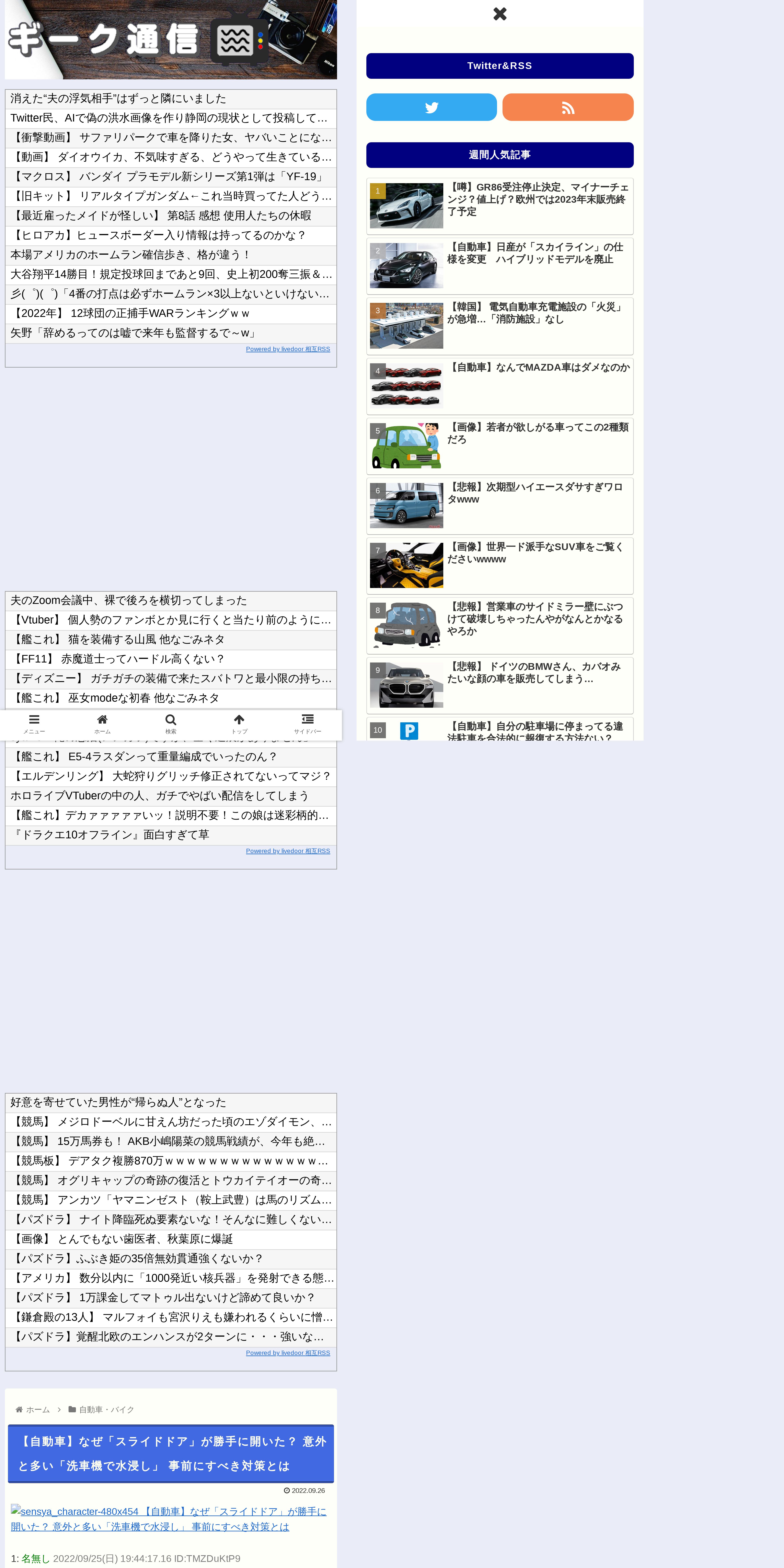The height and width of the screenshot is (1568, 784).
Task: Click the ギーク通信 header logo
Action: pyautogui.click(x=171, y=39)
